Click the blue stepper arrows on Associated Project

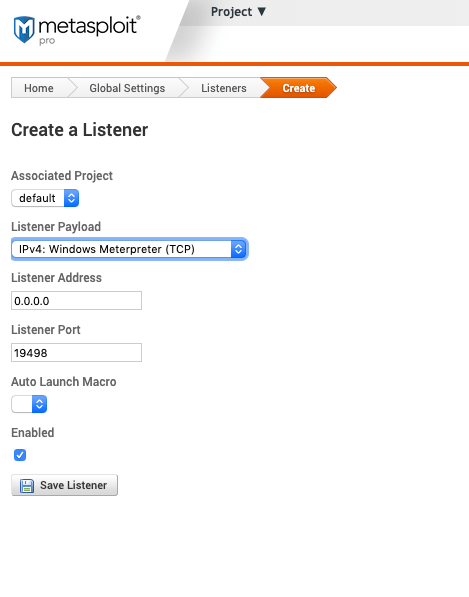point(71,198)
